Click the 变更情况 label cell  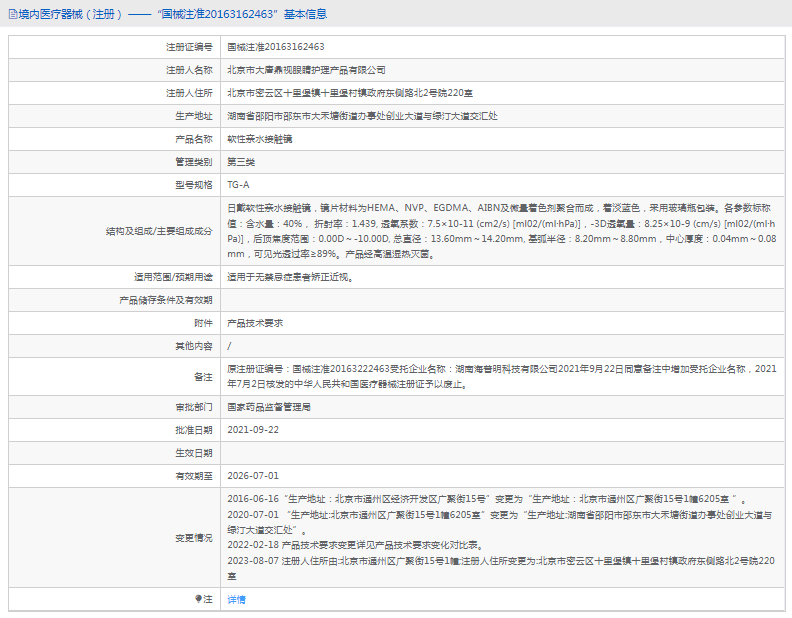pos(114,538)
